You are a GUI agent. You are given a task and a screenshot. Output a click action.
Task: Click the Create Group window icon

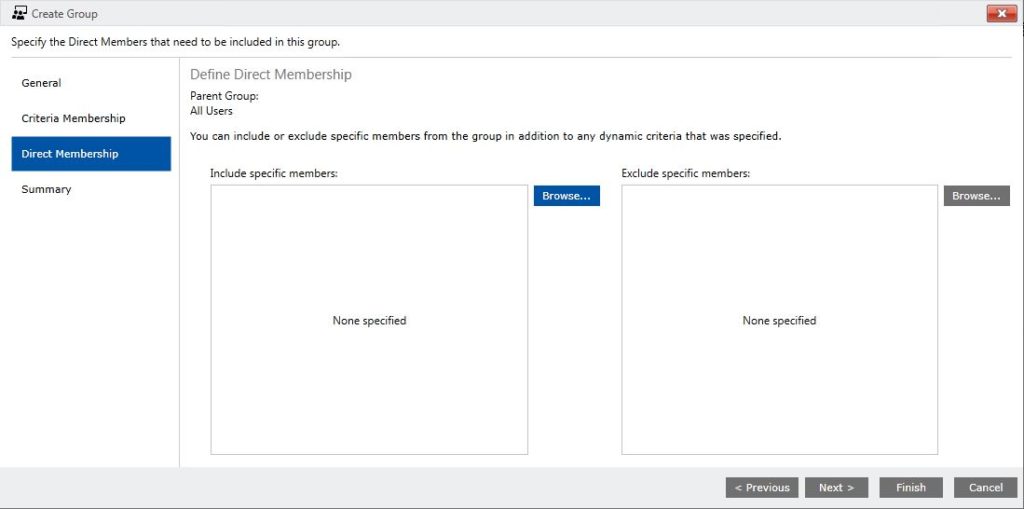point(19,13)
